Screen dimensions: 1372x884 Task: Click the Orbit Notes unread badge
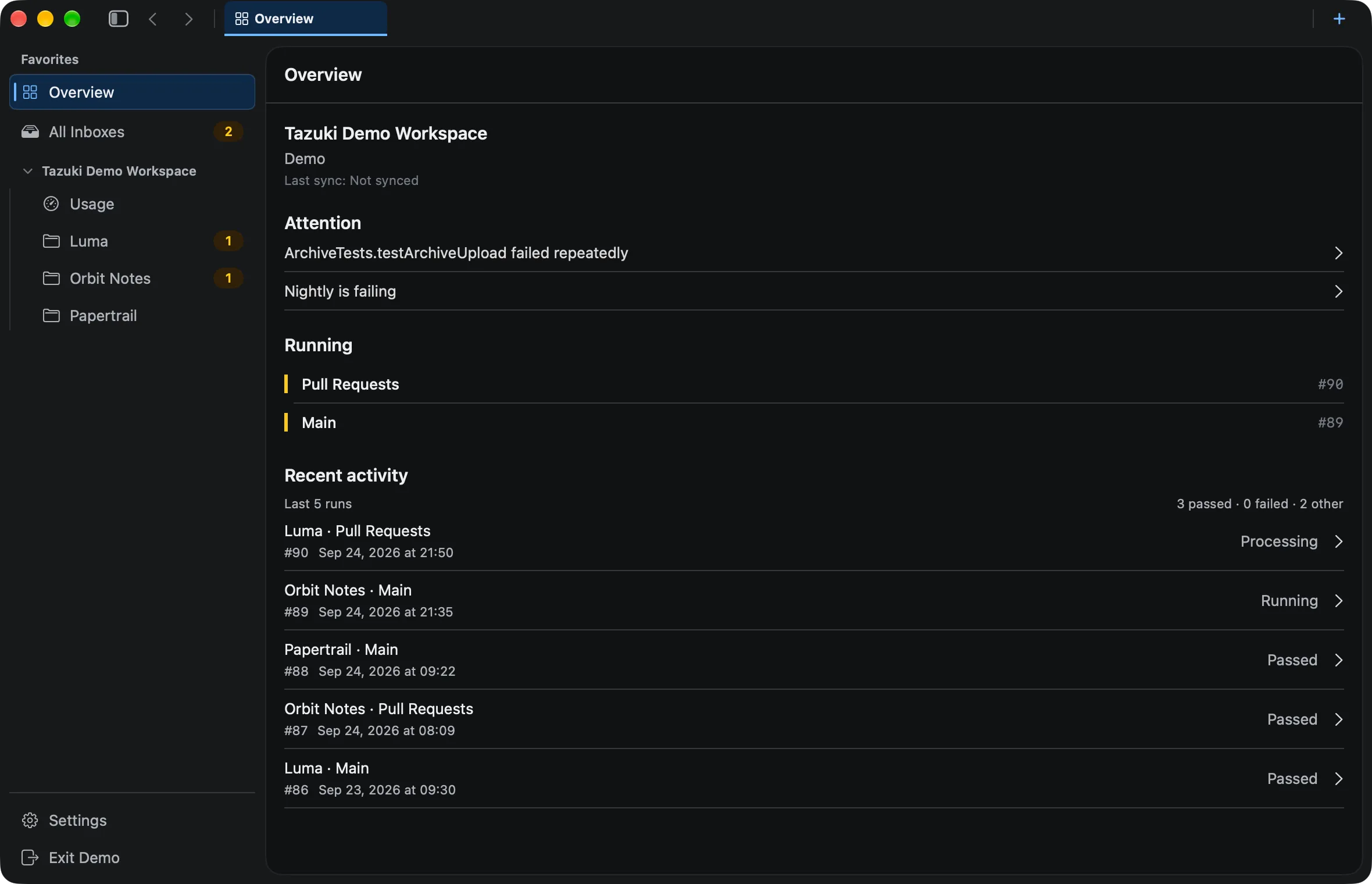pos(228,278)
